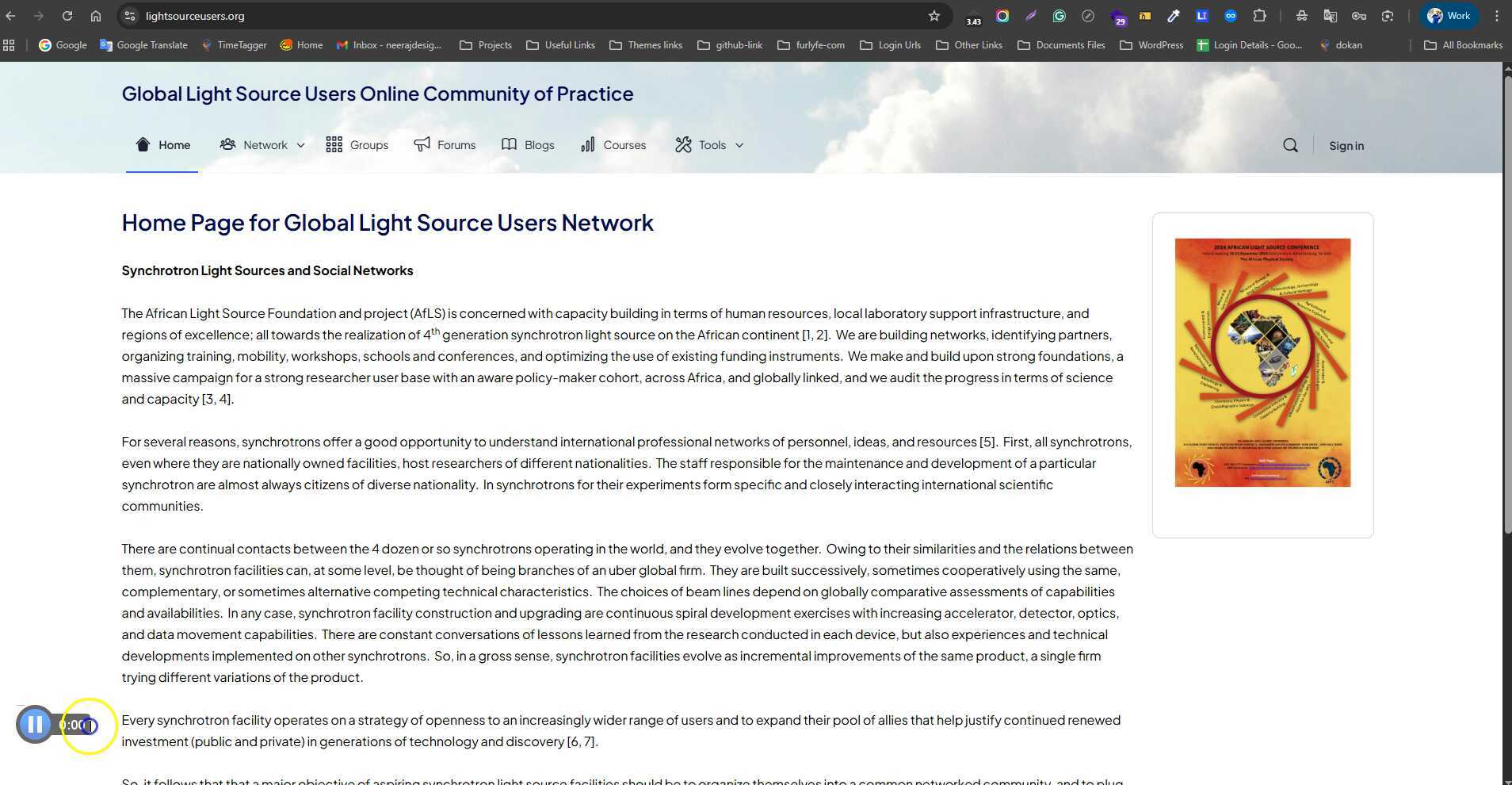
Task: Open the browser home page icon
Action: point(96,16)
